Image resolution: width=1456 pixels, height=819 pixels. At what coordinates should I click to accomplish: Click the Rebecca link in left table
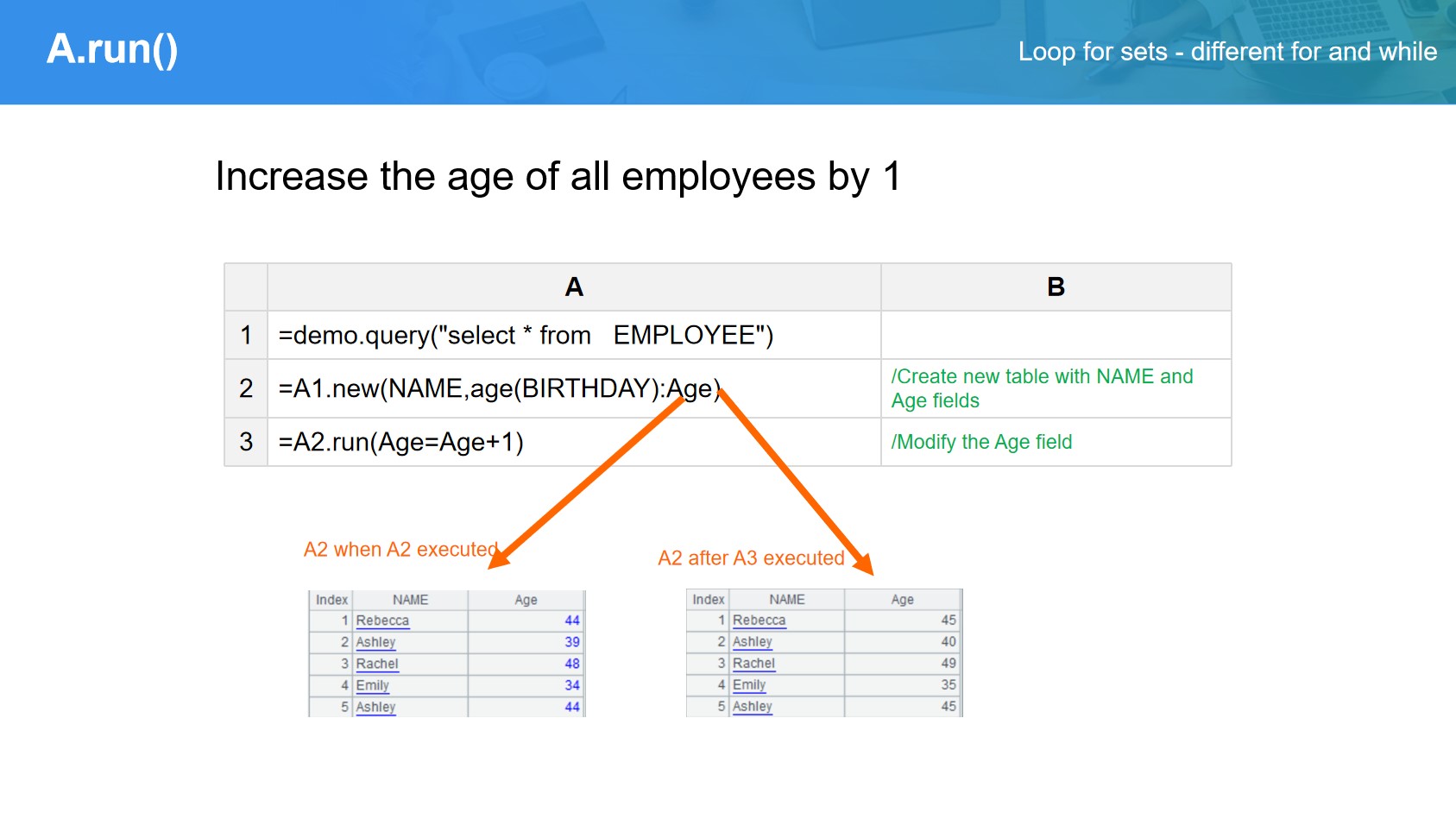coord(382,621)
